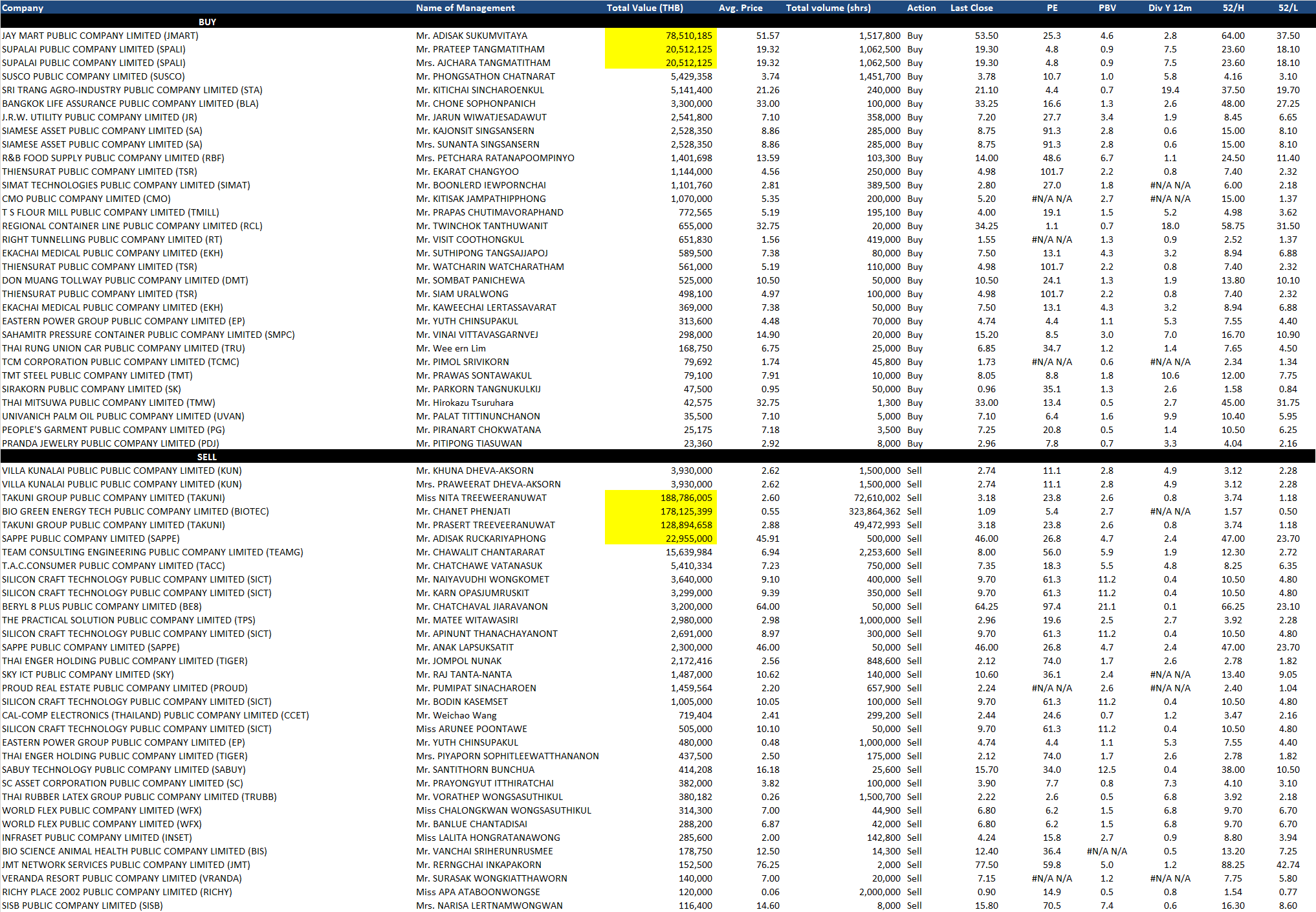Viewport: 1316px width, 912px height.
Task: Click BERYL 8 PLUS company cell
Action: pos(102,606)
